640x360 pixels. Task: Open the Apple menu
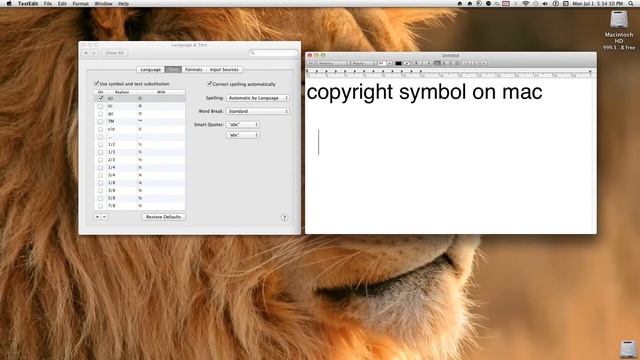click(9, 3)
